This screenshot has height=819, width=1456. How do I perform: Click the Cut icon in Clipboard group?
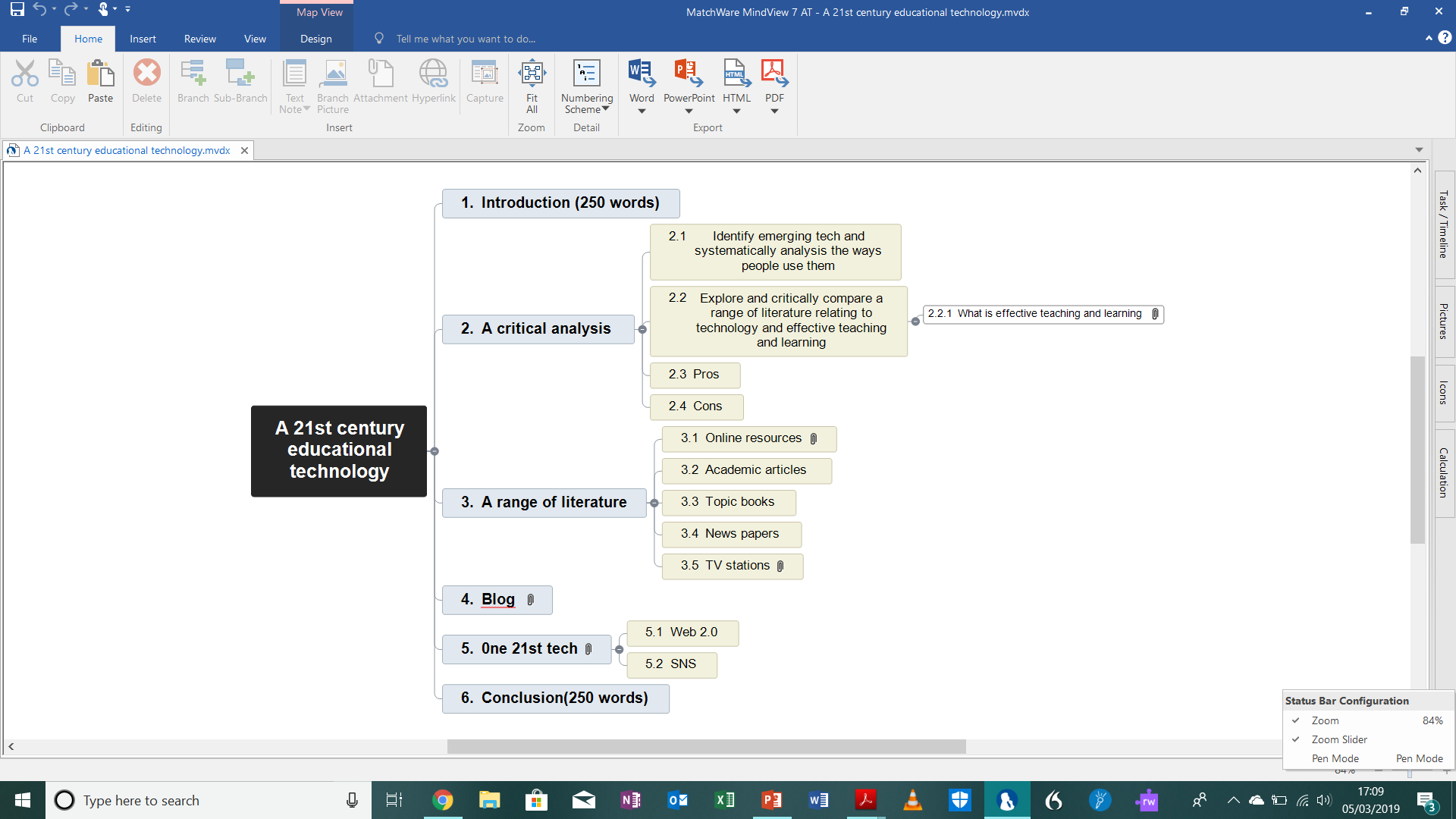tap(25, 74)
